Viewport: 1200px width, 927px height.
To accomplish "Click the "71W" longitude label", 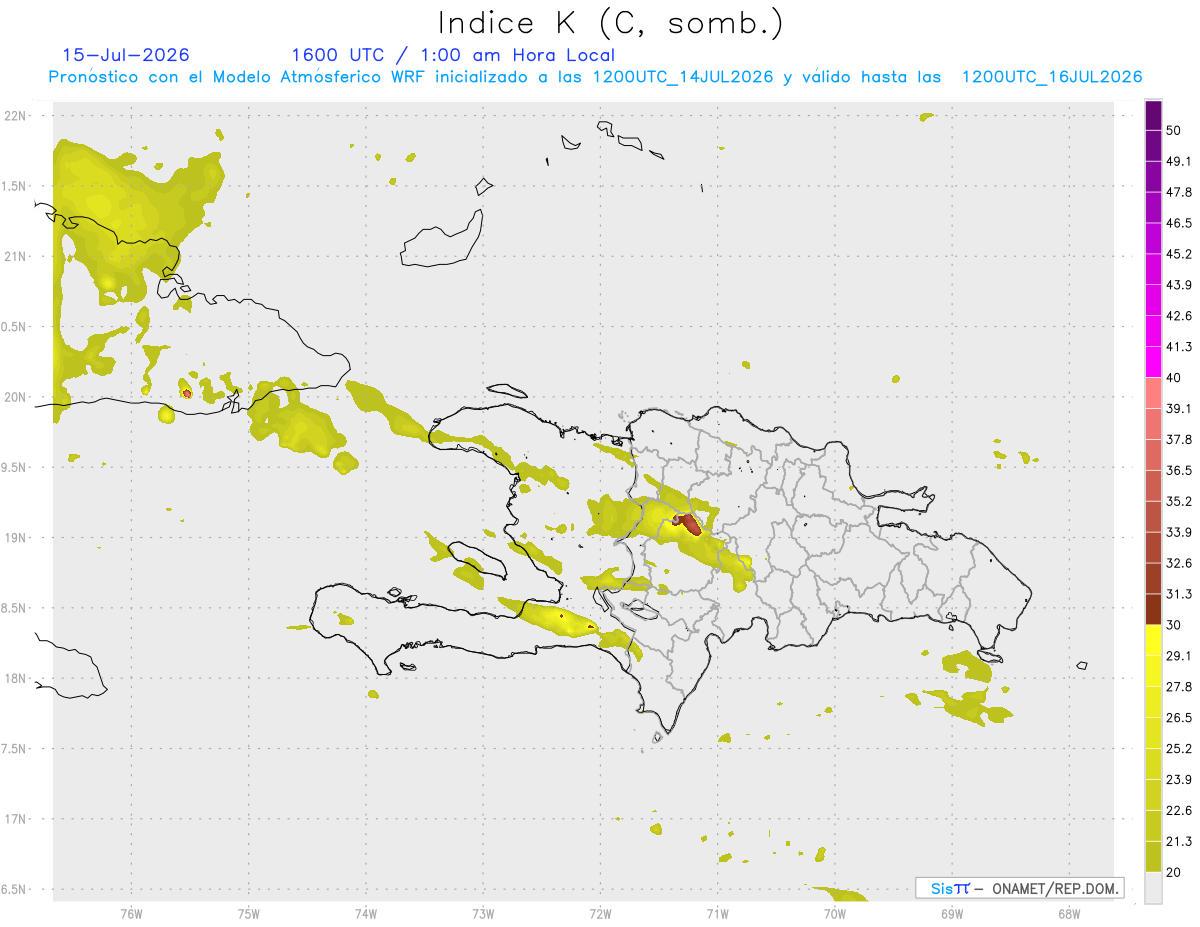I will (x=717, y=914).
